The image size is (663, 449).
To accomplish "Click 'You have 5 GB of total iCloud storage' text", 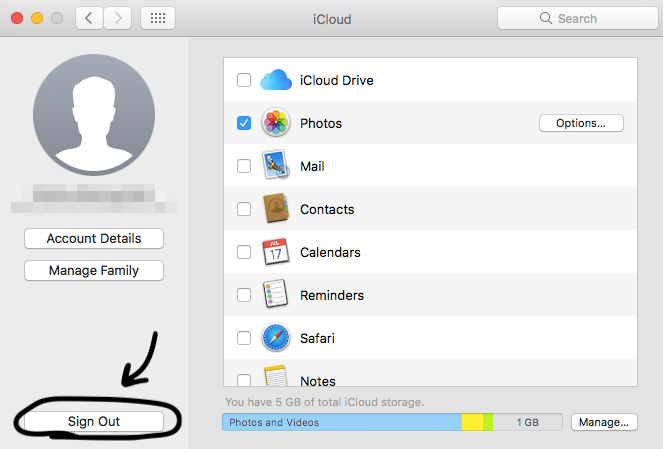I will coord(324,402).
